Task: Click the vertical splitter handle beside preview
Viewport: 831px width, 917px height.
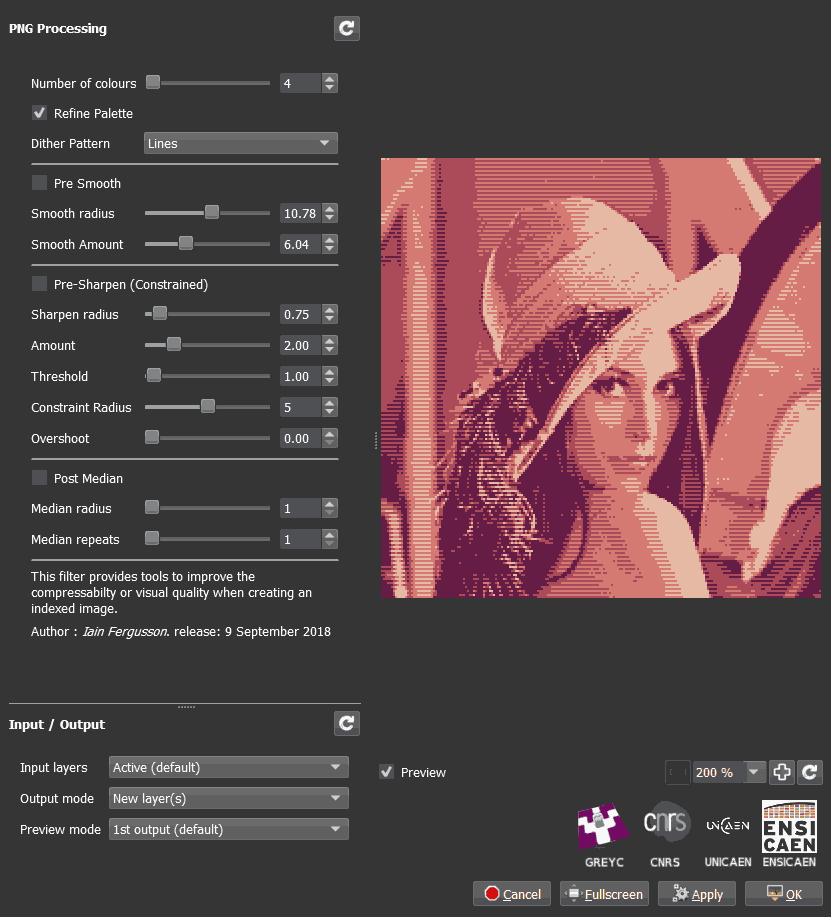Action: 375,440
